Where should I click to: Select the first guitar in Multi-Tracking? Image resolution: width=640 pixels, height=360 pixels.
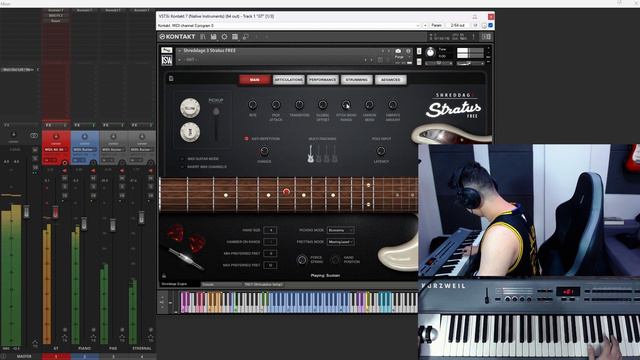pos(311,154)
